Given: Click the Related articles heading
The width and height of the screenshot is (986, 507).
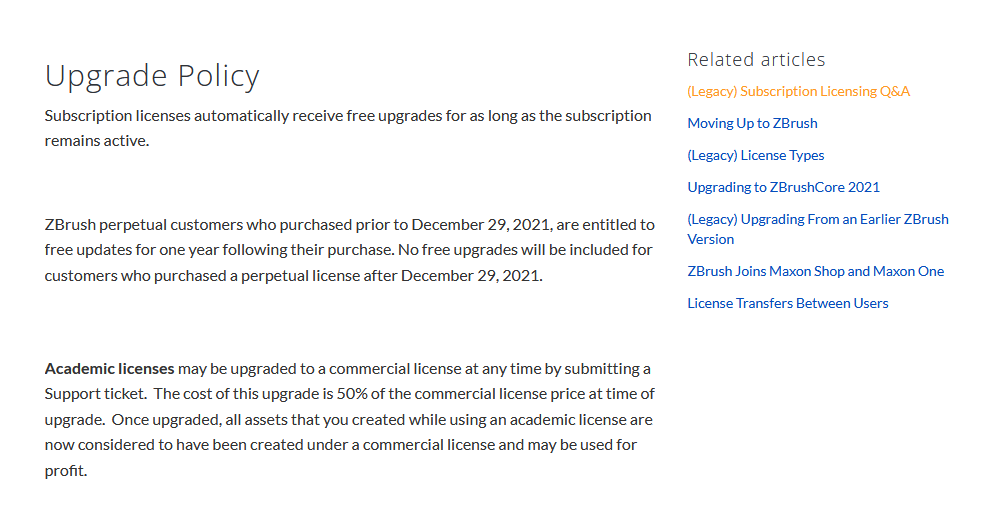Looking at the screenshot, I should [x=756, y=60].
